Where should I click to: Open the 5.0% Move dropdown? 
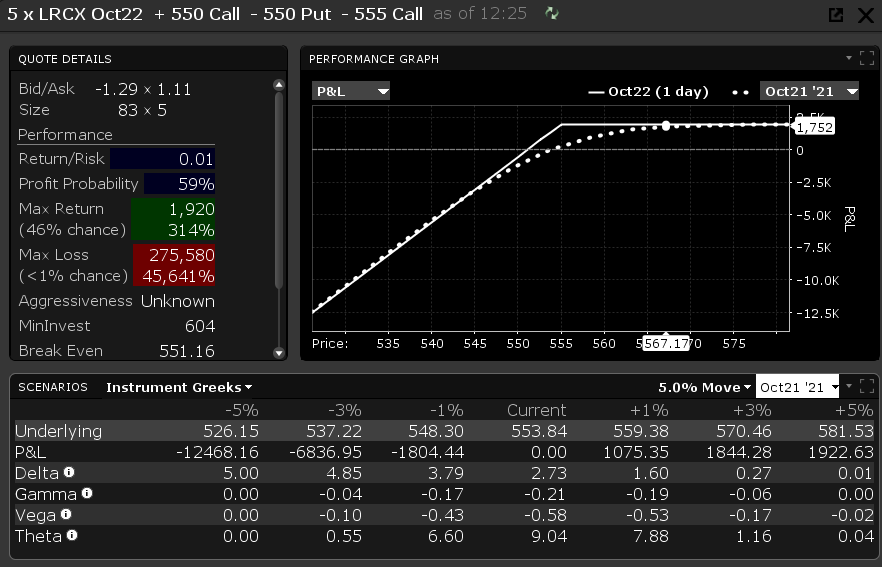click(705, 388)
